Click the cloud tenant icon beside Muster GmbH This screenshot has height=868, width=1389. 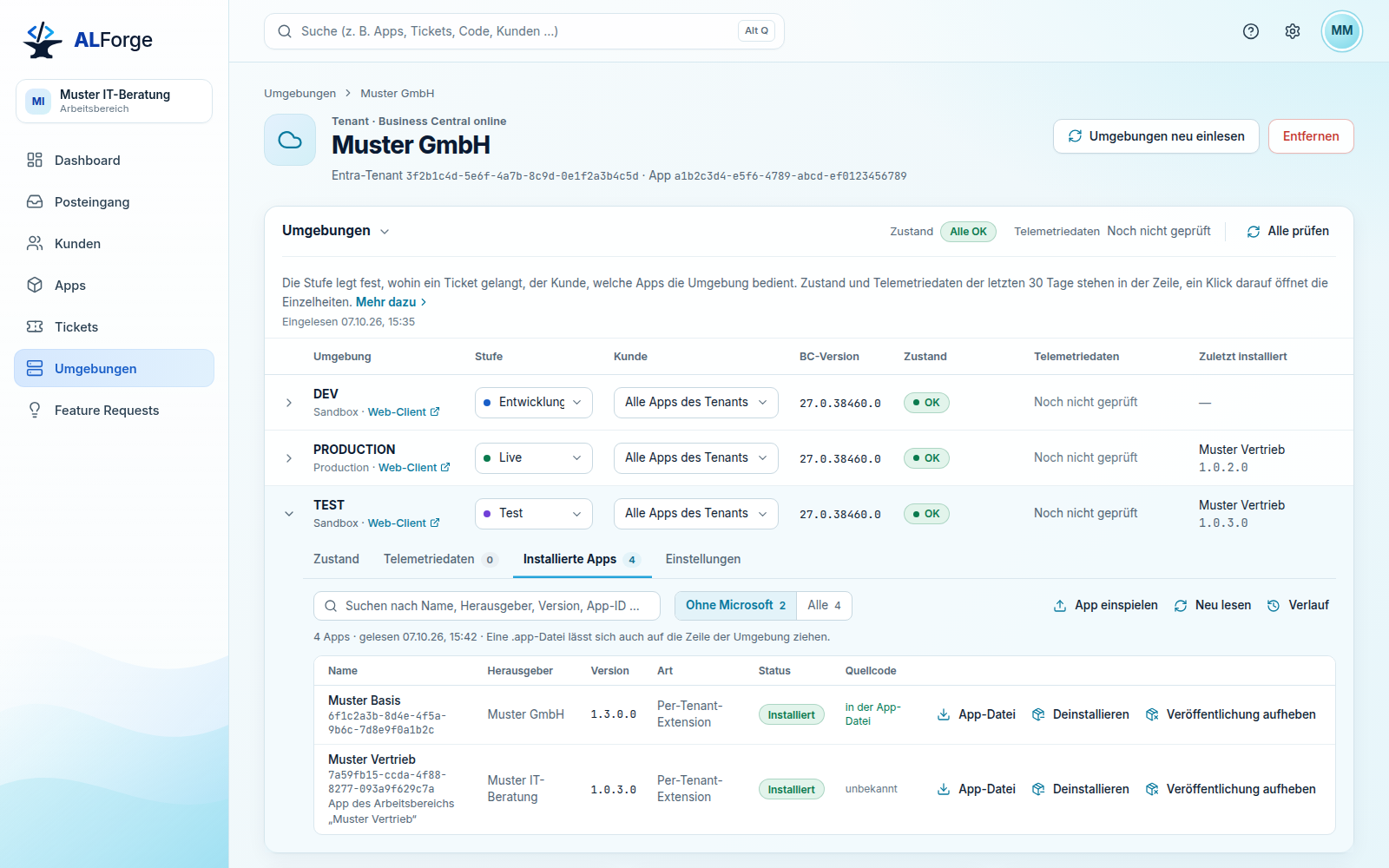click(290, 140)
